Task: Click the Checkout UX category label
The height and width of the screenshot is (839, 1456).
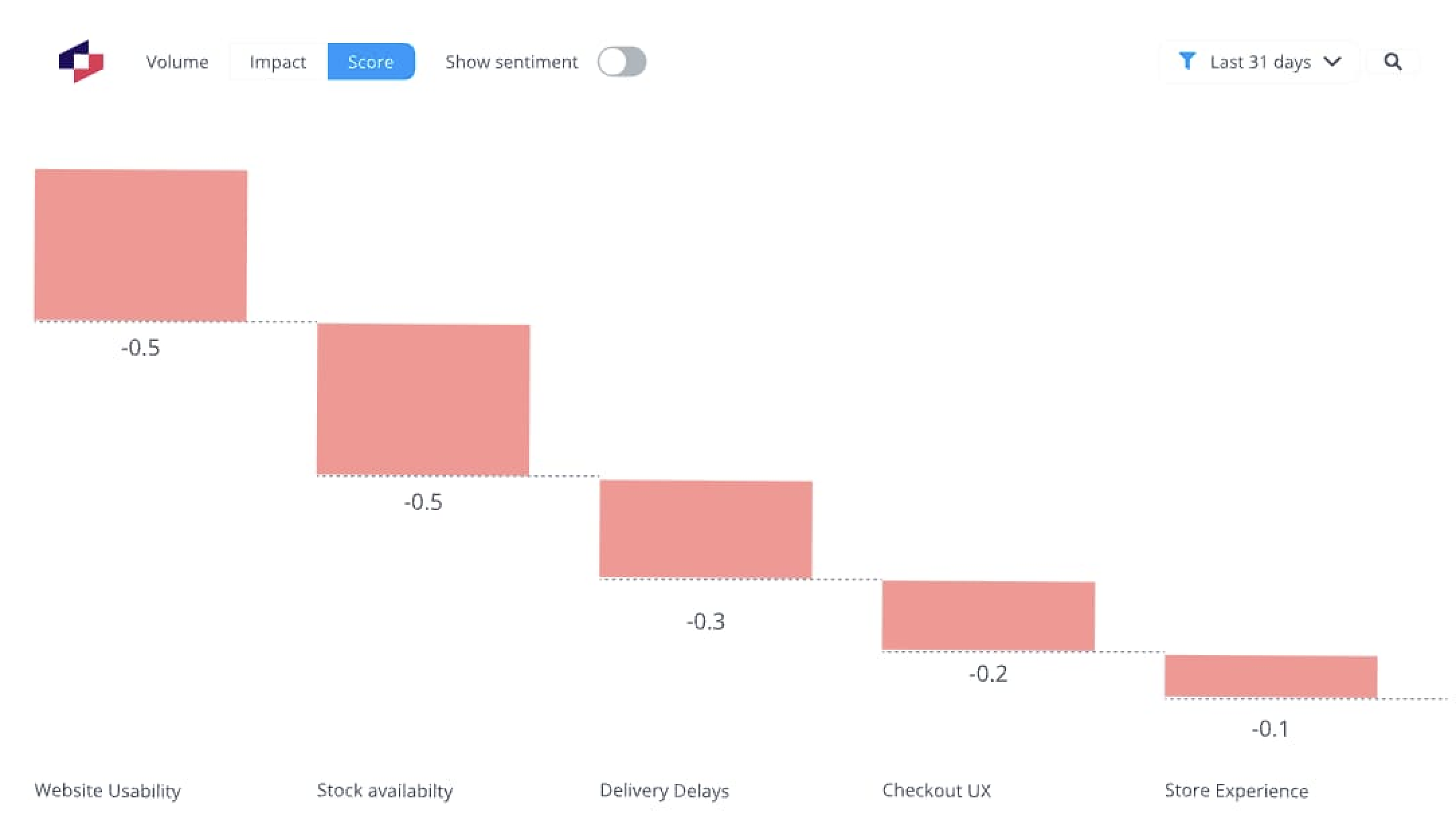Action: tap(937, 791)
